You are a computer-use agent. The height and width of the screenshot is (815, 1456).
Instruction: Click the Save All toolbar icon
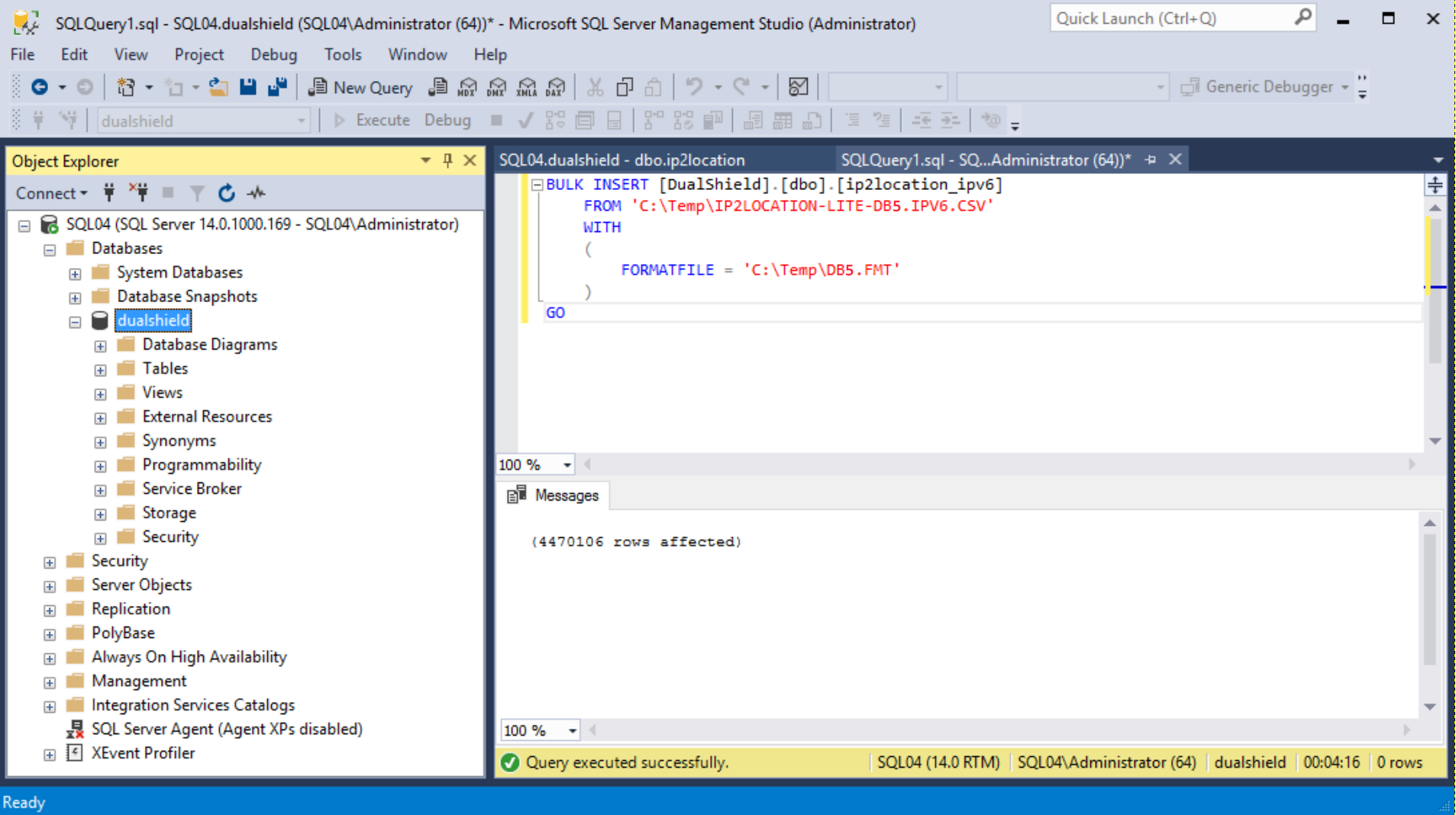click(x=277, y=87)
